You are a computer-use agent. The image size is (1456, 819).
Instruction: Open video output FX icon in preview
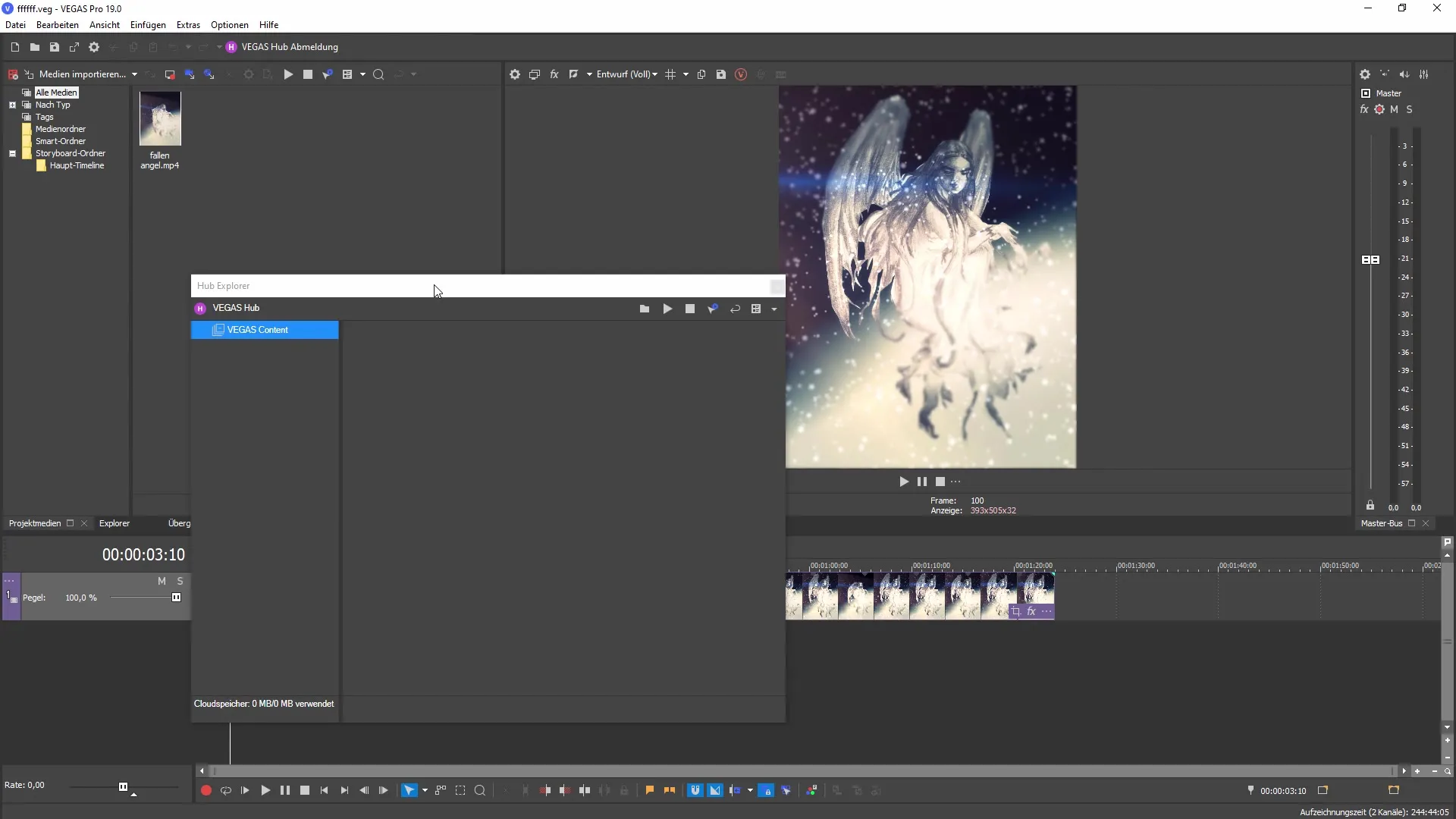(x=554, y=74)
